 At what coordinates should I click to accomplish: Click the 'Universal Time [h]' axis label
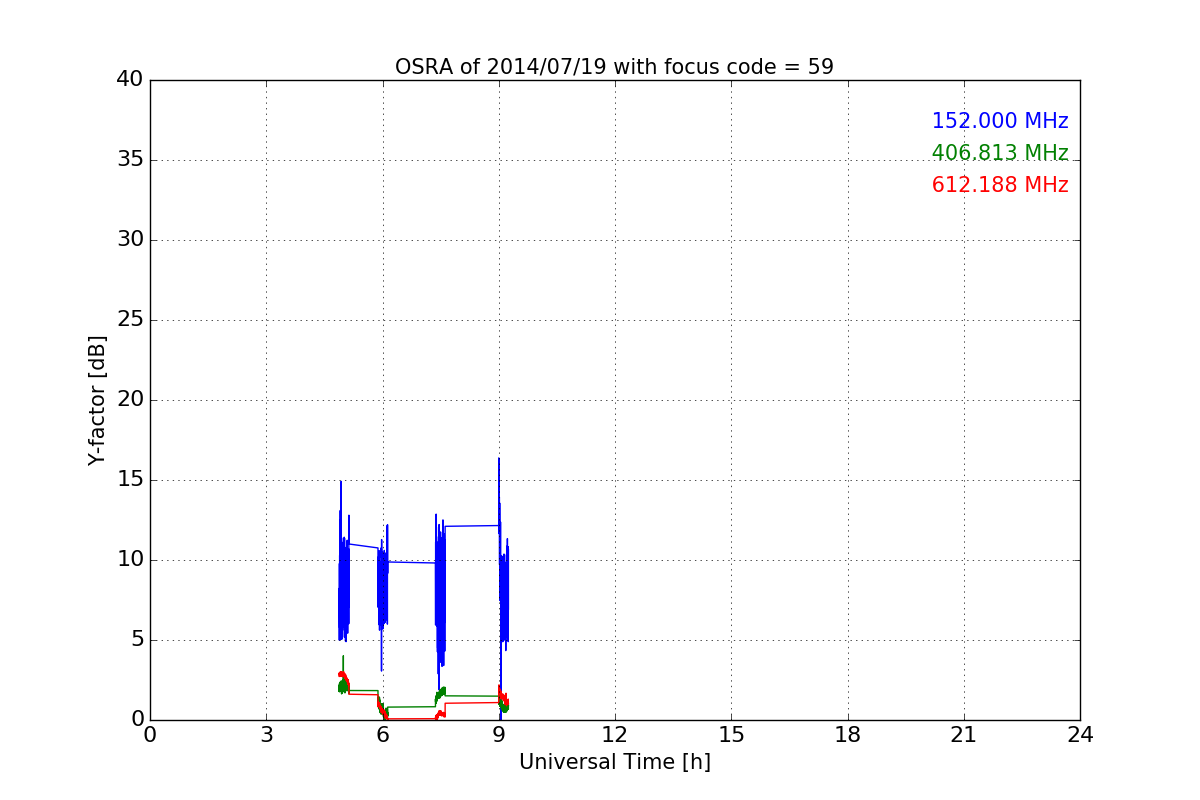pyautogui.click(x=614, y=762)
